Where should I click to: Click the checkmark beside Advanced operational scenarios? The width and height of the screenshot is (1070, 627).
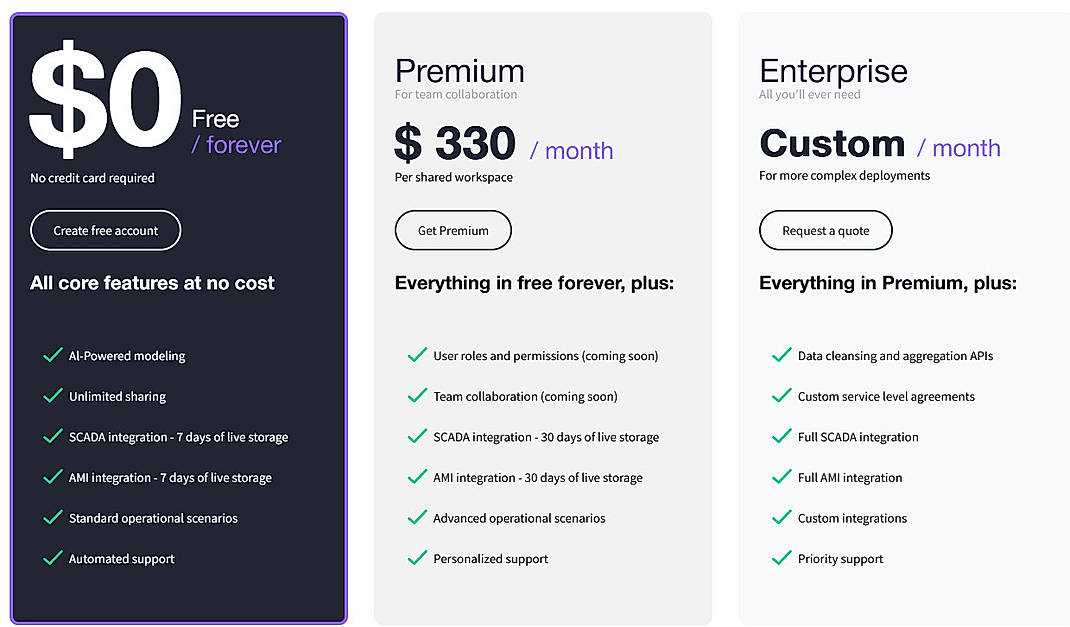pos(417,518)
